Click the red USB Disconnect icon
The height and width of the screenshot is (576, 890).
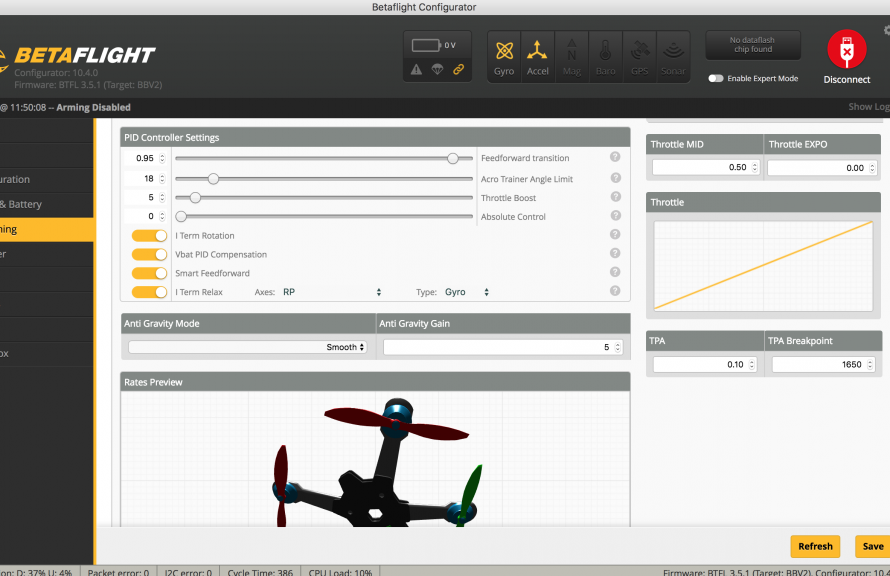tap(846, 50)
